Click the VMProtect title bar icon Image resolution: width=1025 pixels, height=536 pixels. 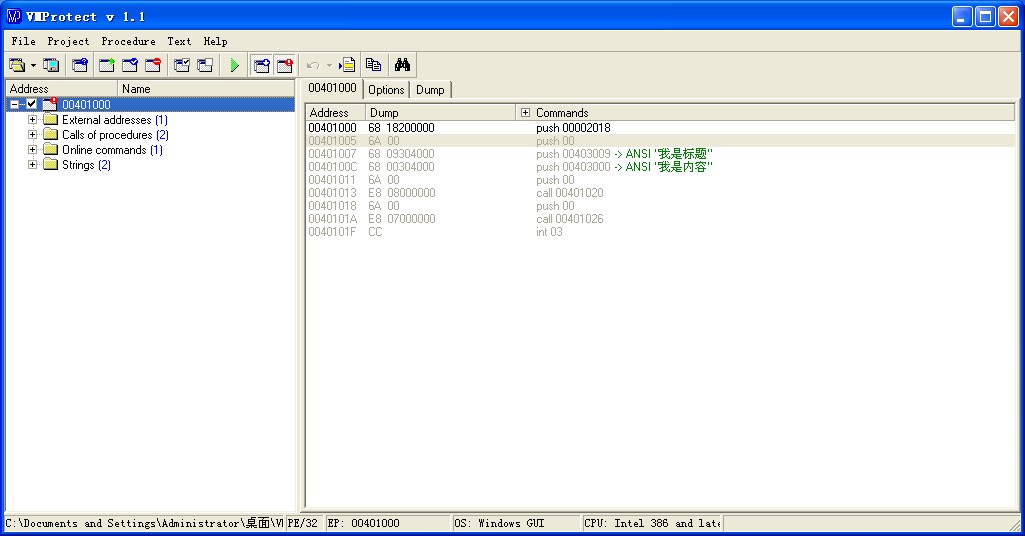14,16
